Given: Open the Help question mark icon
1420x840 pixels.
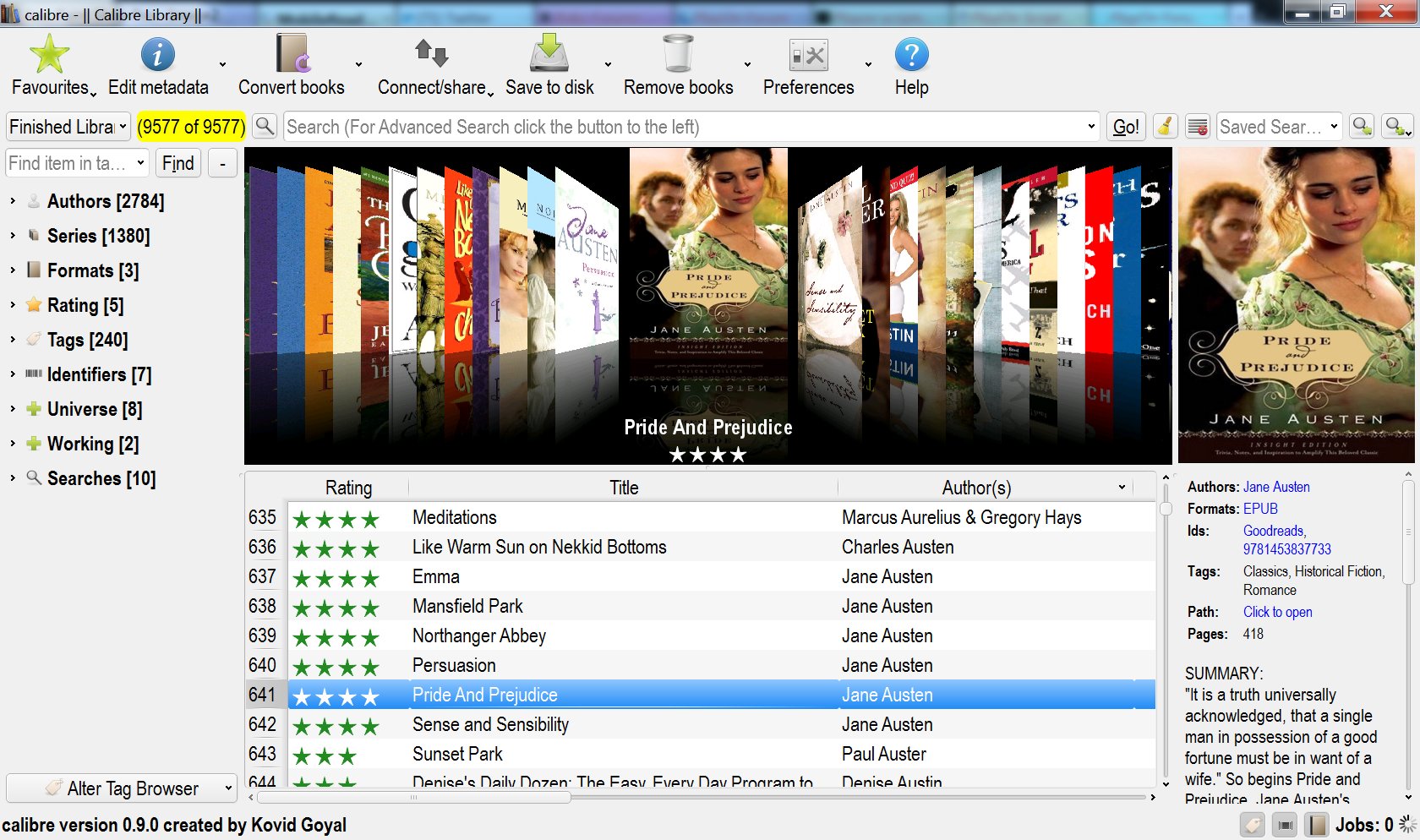Looking at the screenshot, I should 911,55.
